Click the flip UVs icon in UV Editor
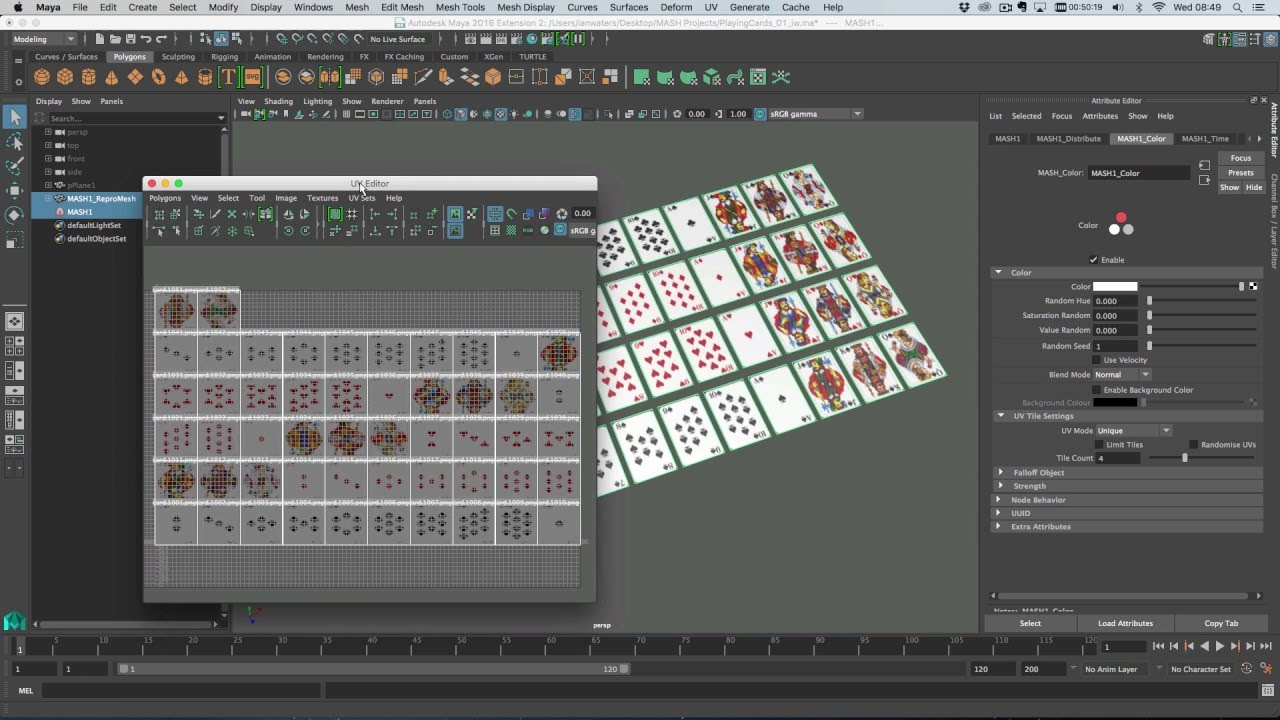Screen dimensions: 1280x720 pyautogui.click(x=289, y=214)
